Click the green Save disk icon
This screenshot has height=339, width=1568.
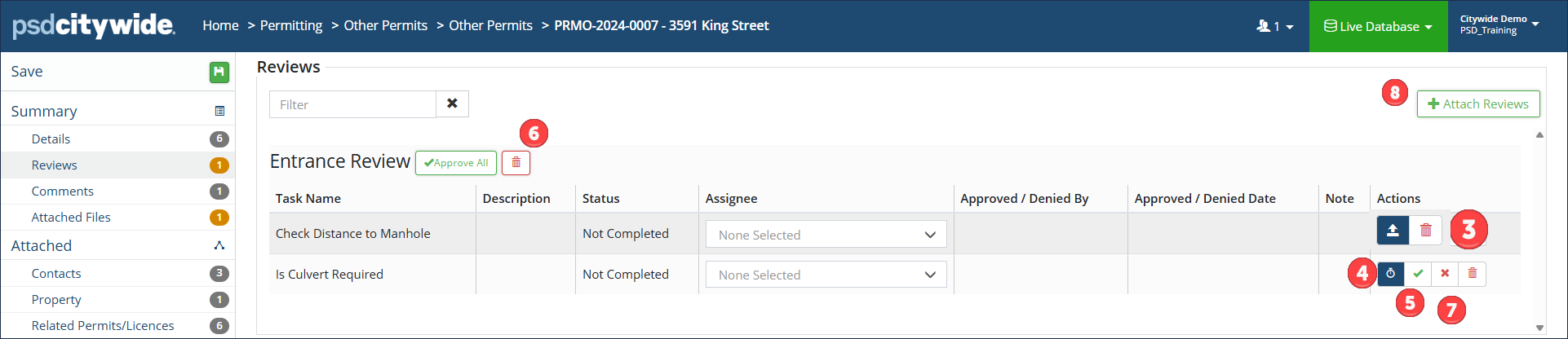(x=219, y=73)
